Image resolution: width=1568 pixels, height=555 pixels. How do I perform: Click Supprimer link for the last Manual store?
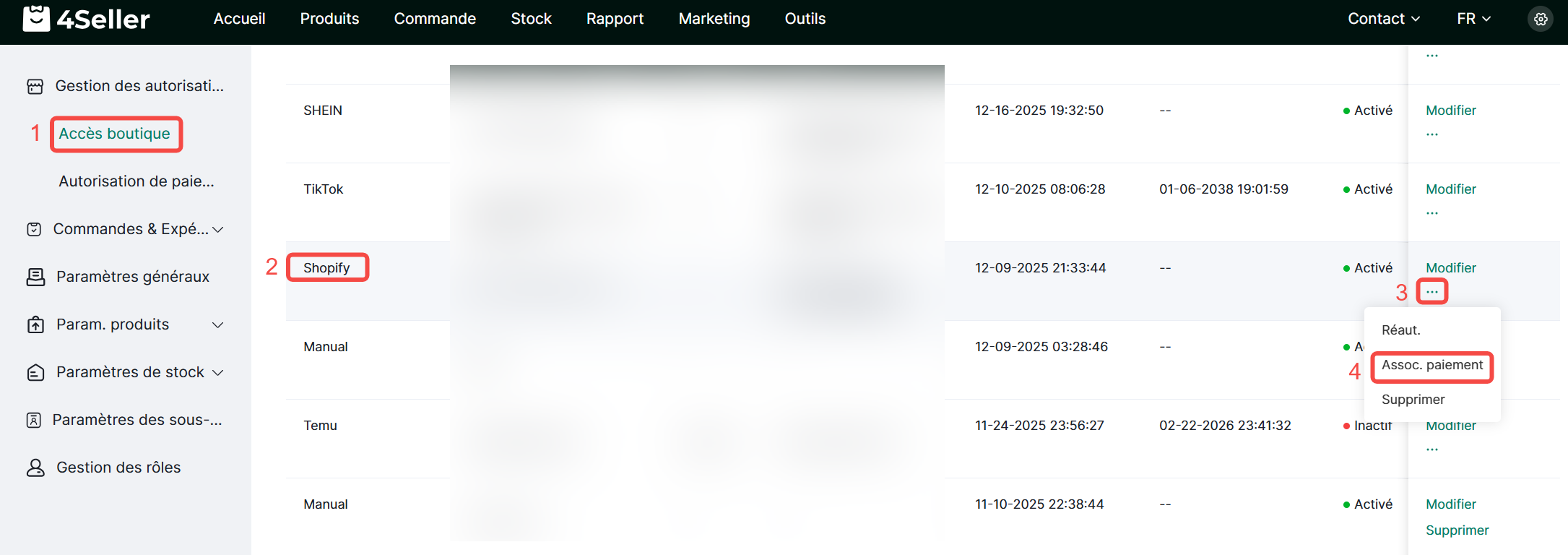1457,530
